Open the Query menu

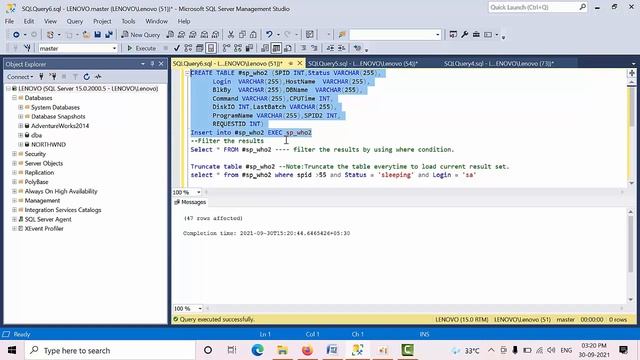(x=75, y=21)
